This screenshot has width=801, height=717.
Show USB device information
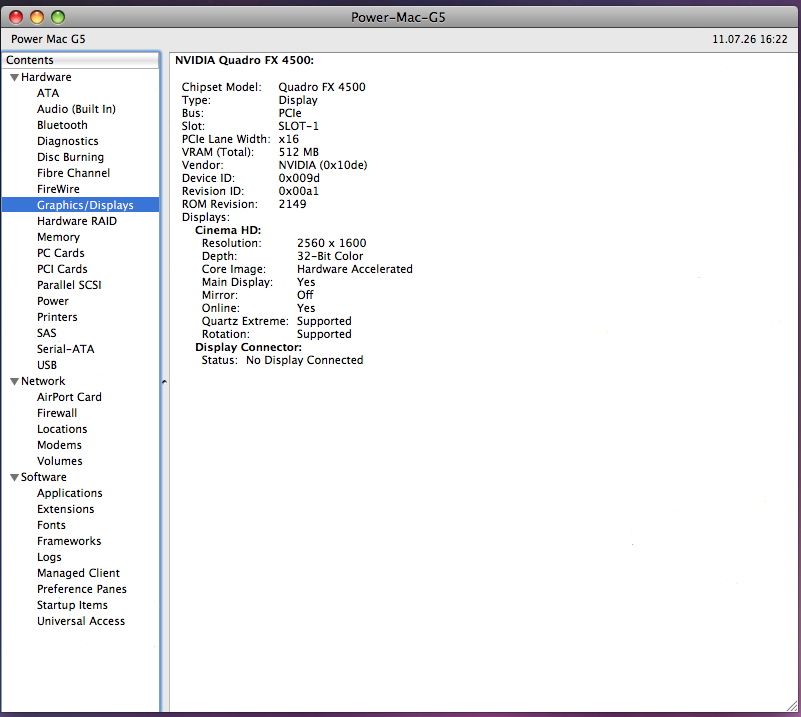pyautogui.click(x=46, y=365)
